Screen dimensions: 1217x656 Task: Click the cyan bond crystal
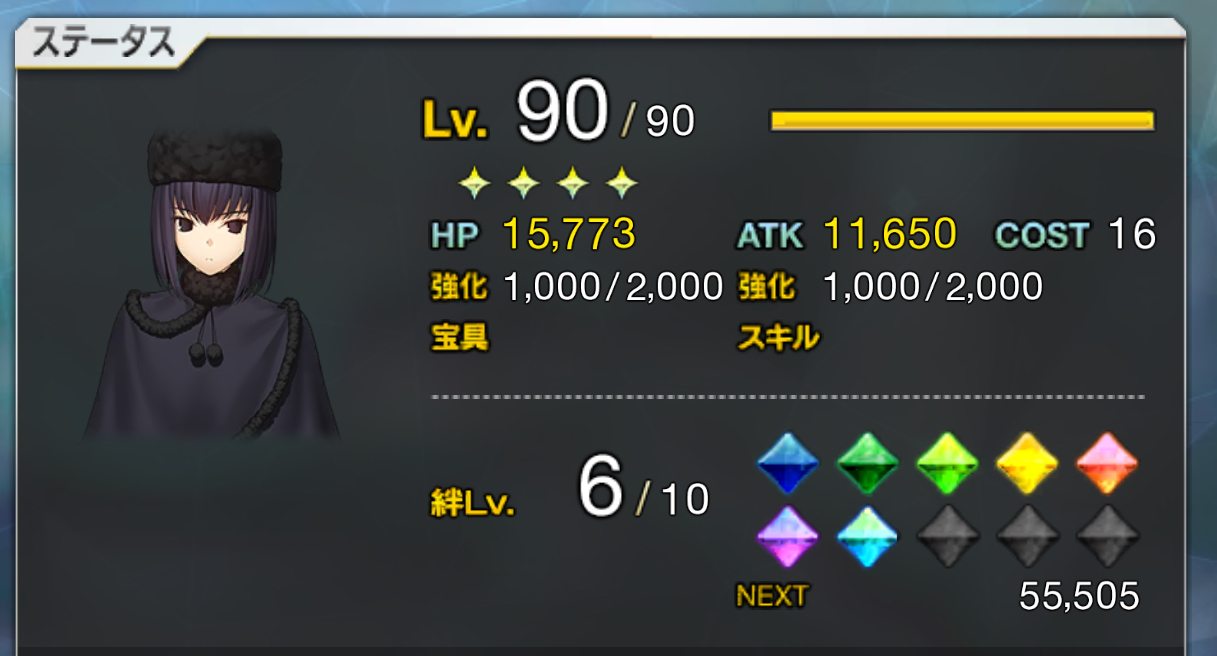pyautogui.click(x=868, y=537)
